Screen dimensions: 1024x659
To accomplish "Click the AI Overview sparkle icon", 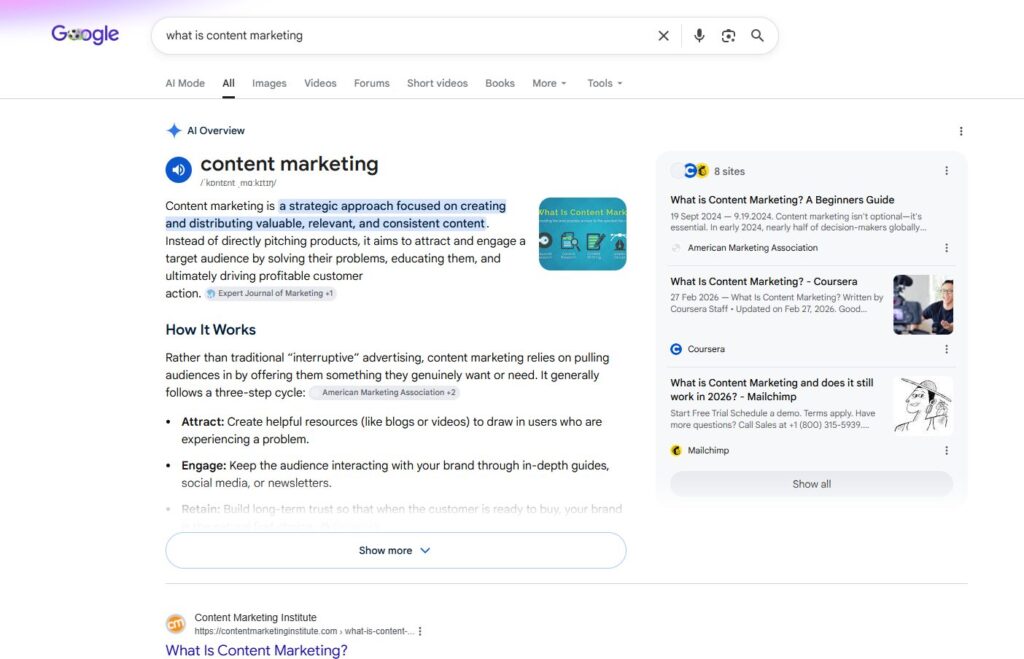I will click(x=174, y=131).
